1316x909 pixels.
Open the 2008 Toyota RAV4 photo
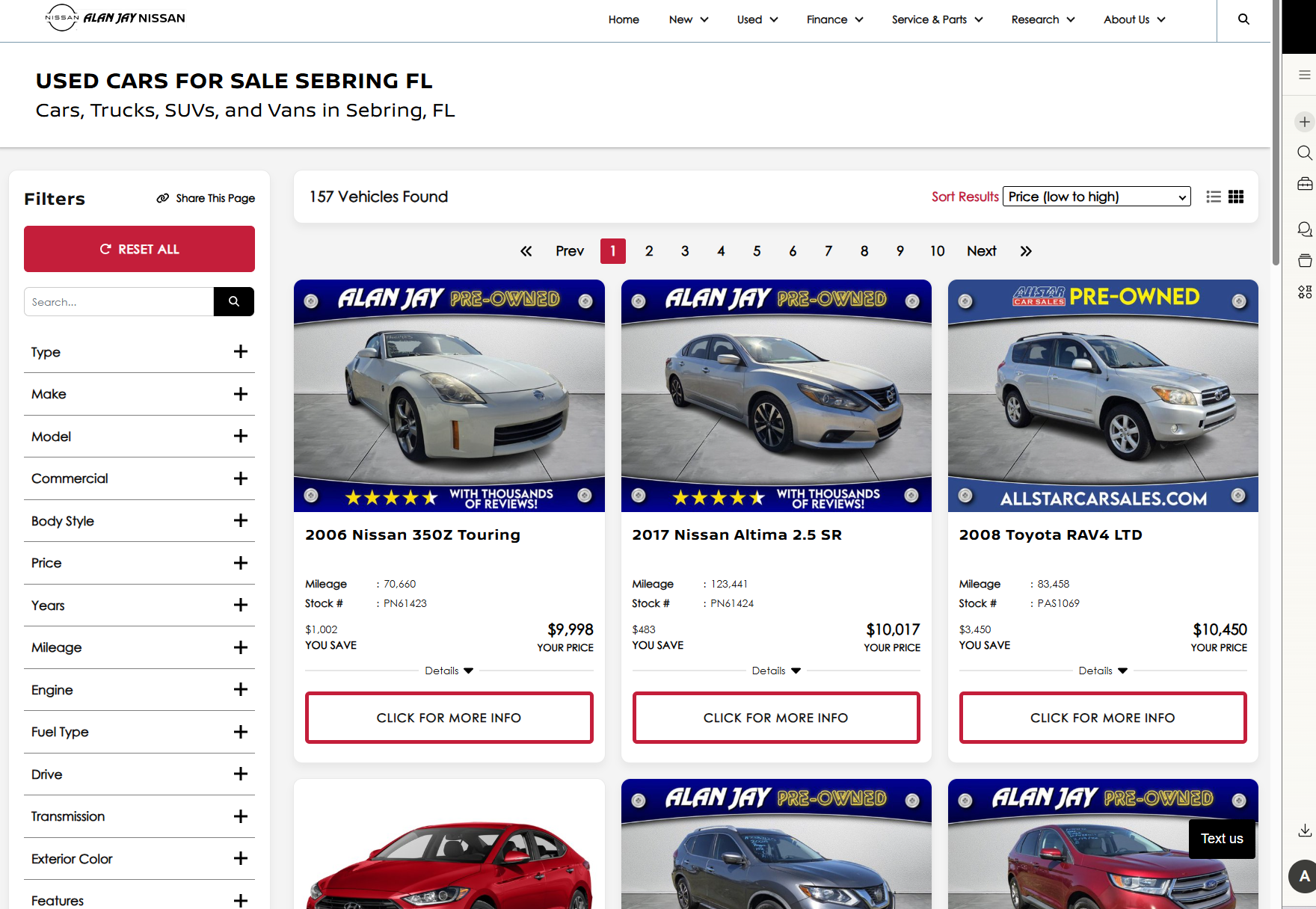1103,395
